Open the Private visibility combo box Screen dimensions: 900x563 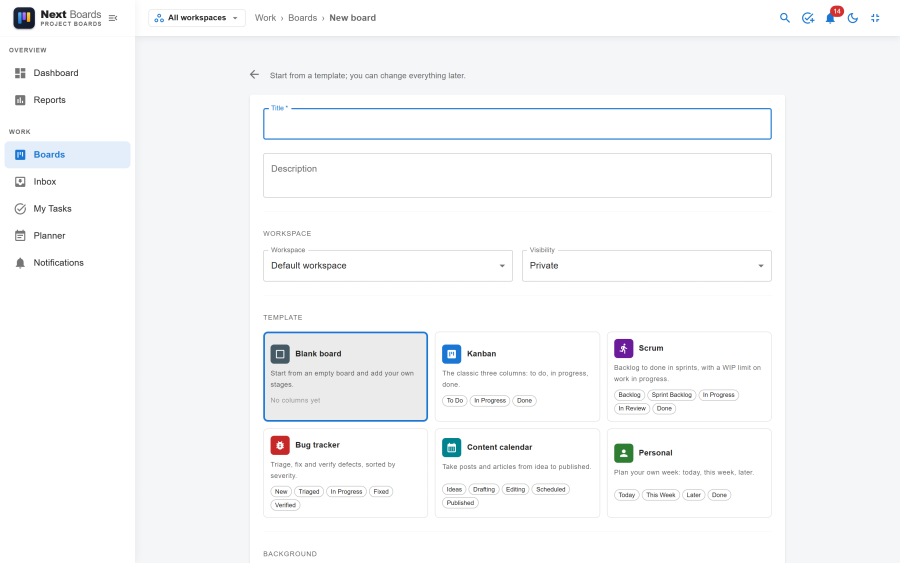(x=646, y=266)
